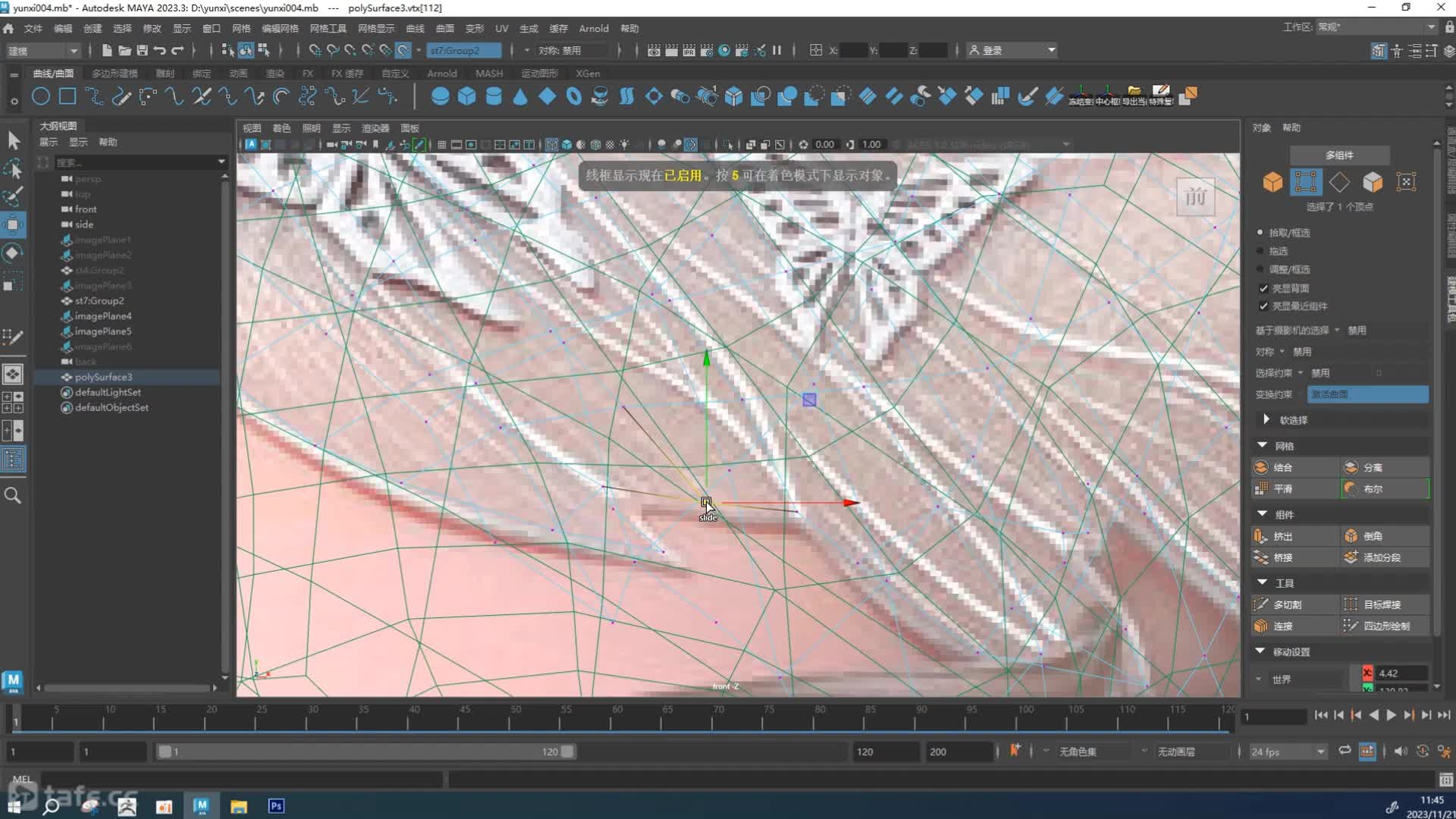The width and height of the screenshot is (1456, 819).
Task: Open the 登录 account dropdown
Action: 1012,50
